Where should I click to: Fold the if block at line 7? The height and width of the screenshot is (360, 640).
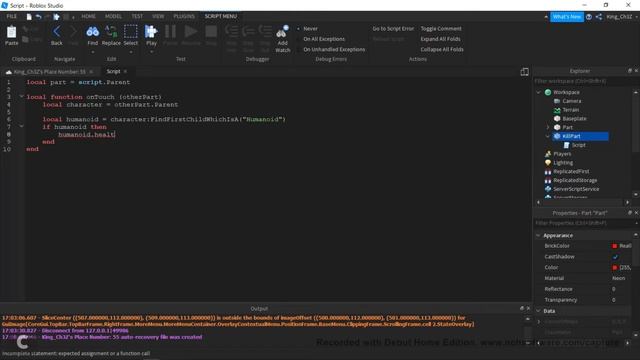(21, 127)
